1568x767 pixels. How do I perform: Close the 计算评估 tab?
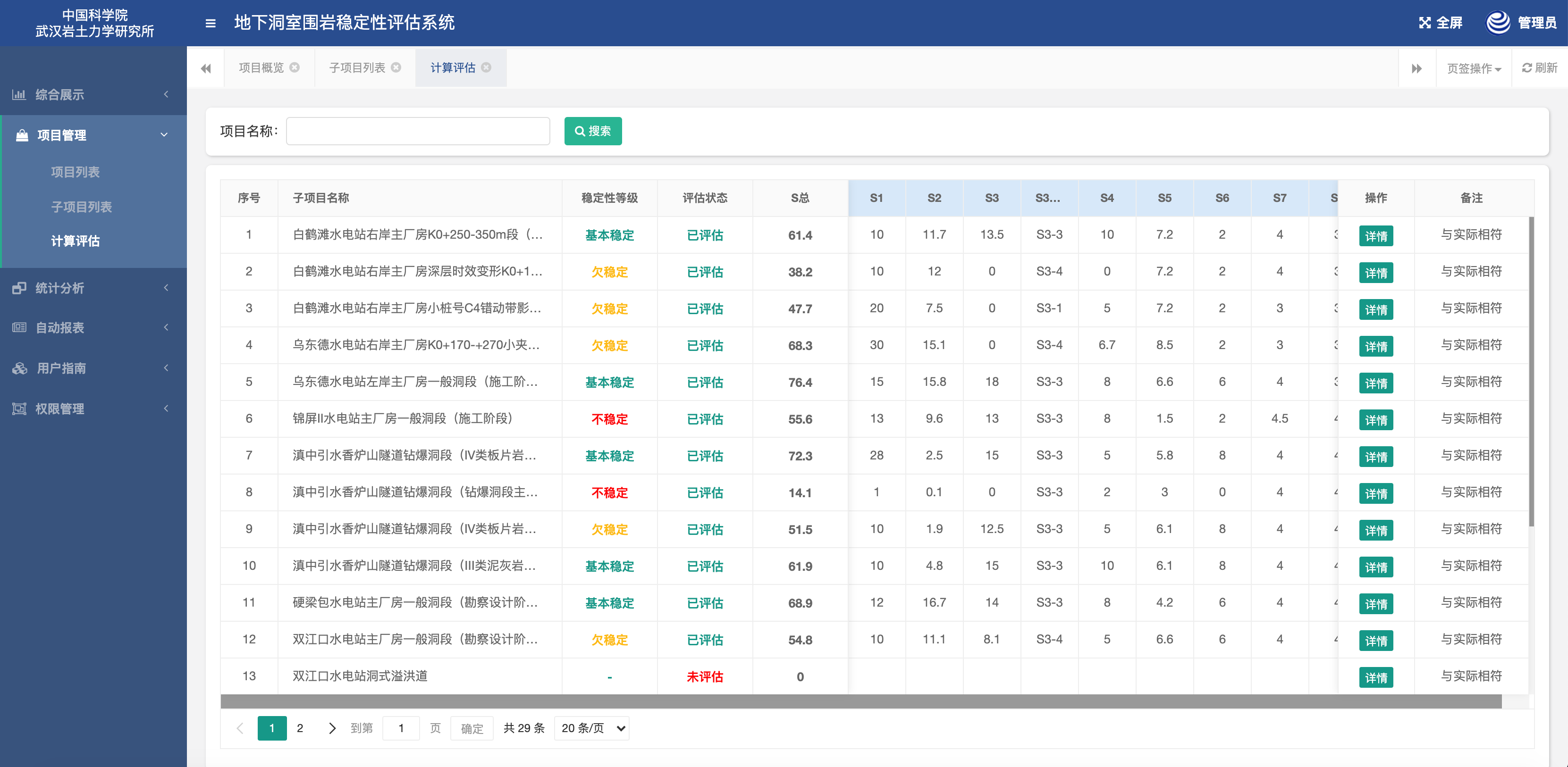(x=486, y=67)
